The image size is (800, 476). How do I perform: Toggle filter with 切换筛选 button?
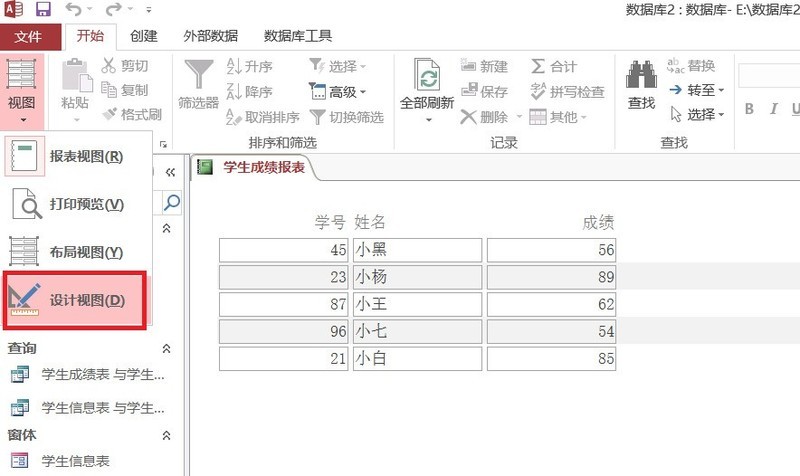346,116
